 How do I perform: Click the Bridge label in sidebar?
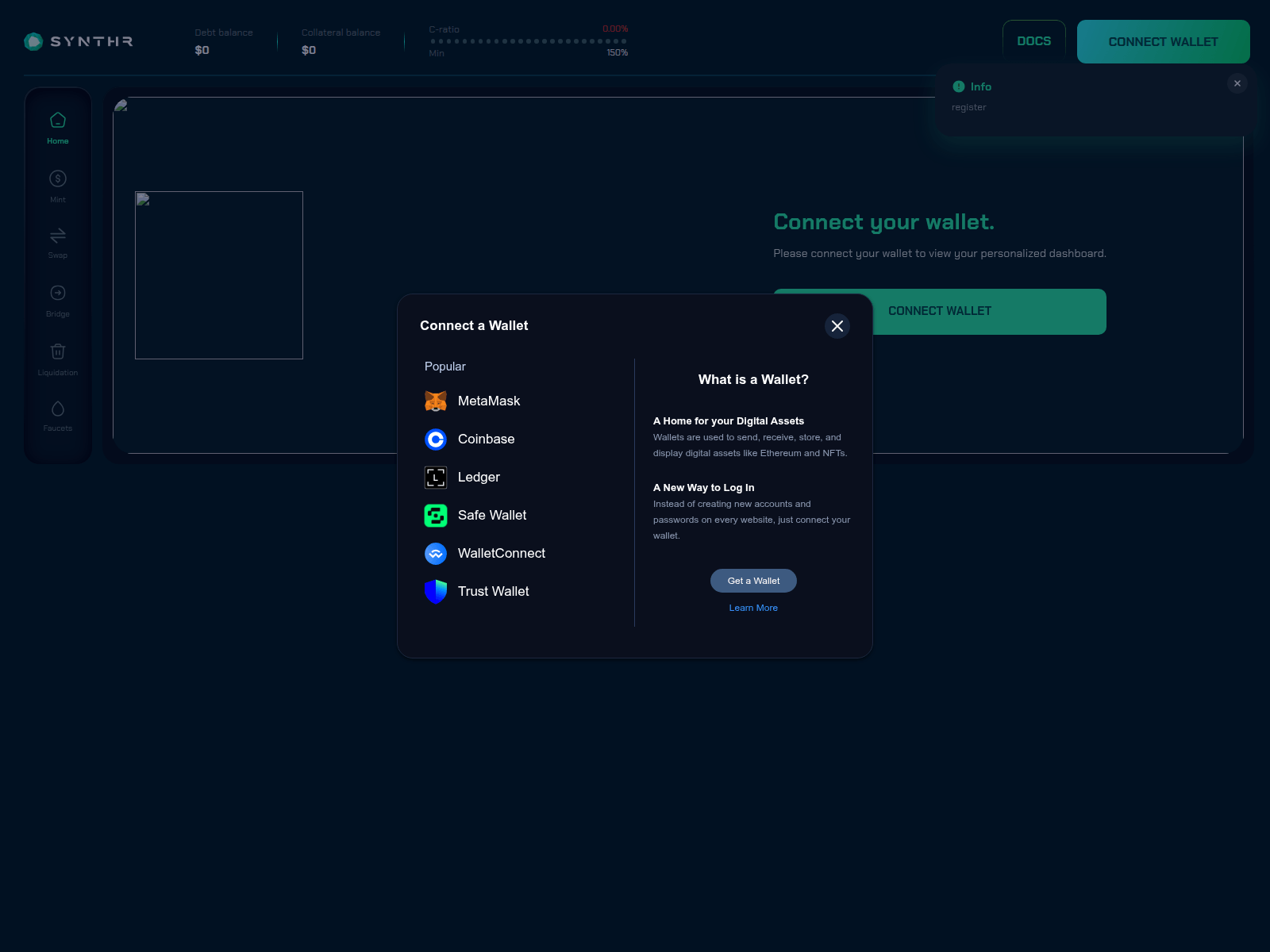point(58,314)
